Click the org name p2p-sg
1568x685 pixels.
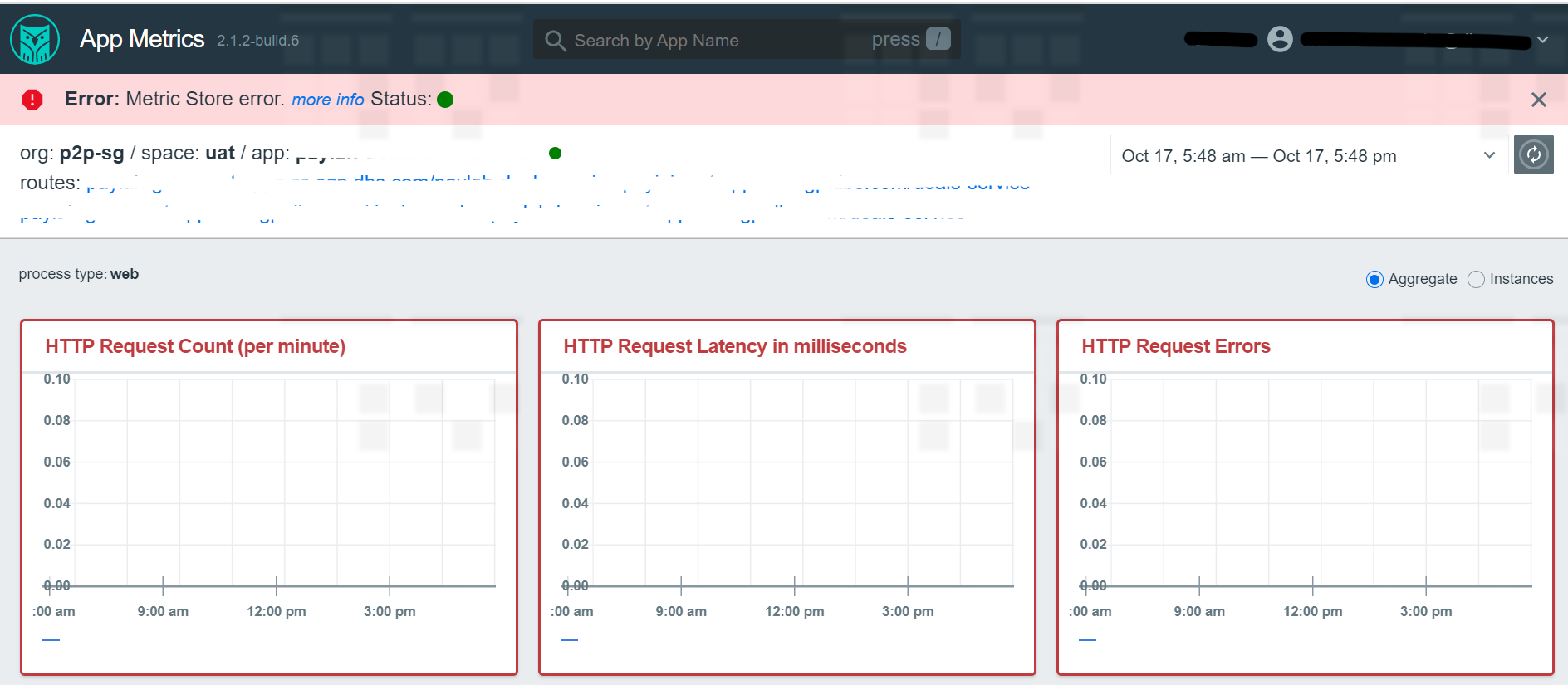pyautogui.click(x=91, y=153)
